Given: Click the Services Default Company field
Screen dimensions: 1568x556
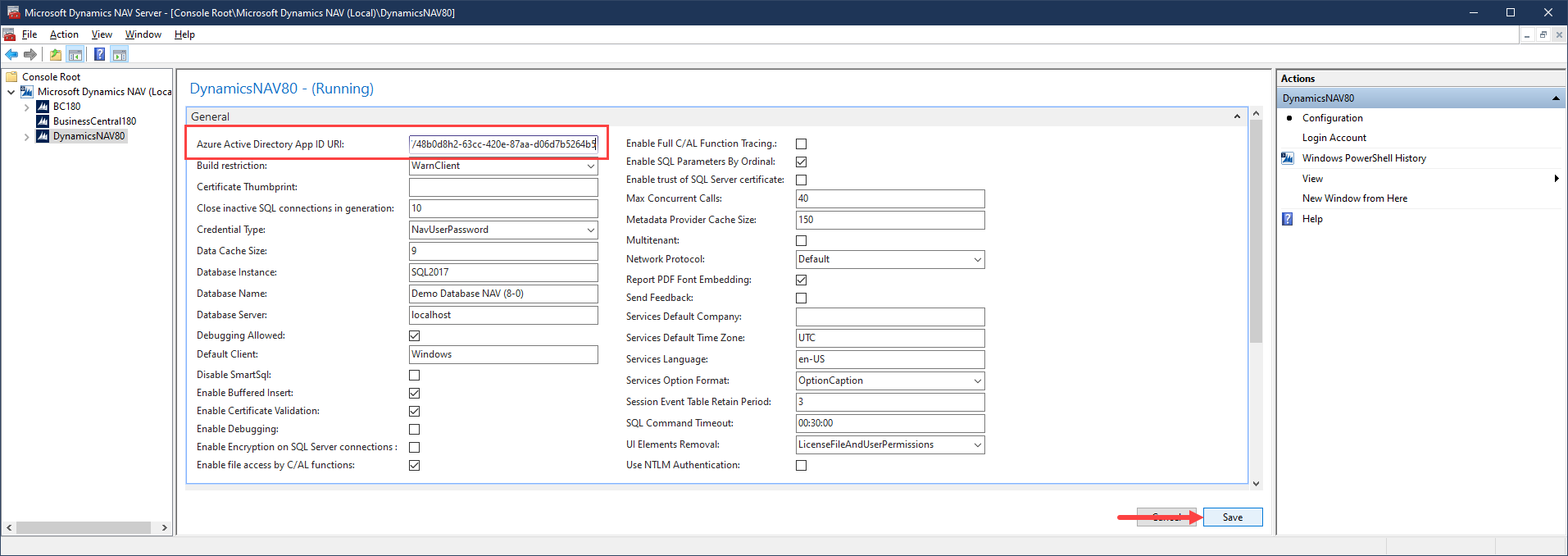Looking at the screenshot, I should [890, 317].
